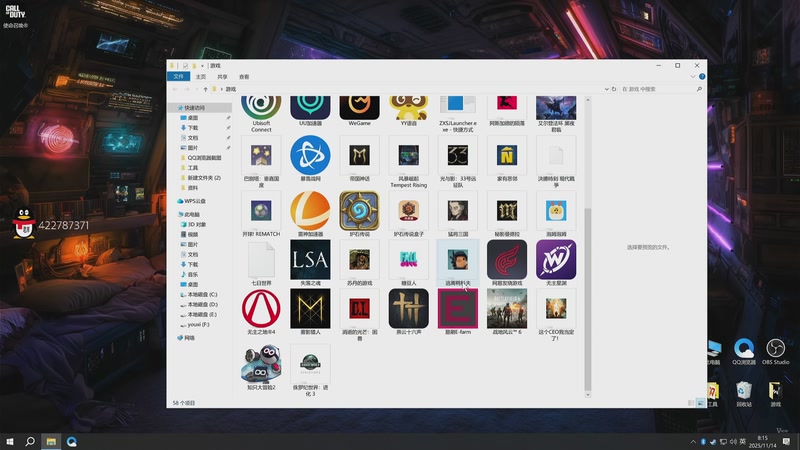Screen dimensions: 800x450
Task: Open the Call of Duty desktop shortcut
Action: (x=15, y=16)
